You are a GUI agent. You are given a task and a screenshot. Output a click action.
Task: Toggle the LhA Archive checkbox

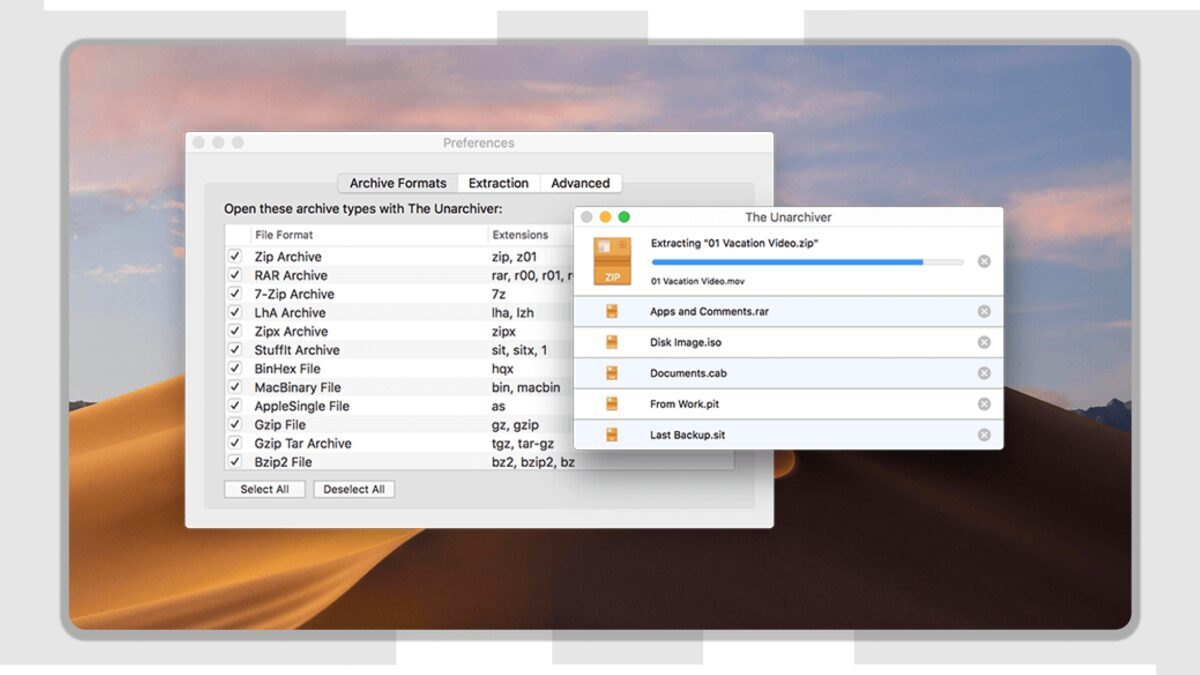(x=235, y=312)
